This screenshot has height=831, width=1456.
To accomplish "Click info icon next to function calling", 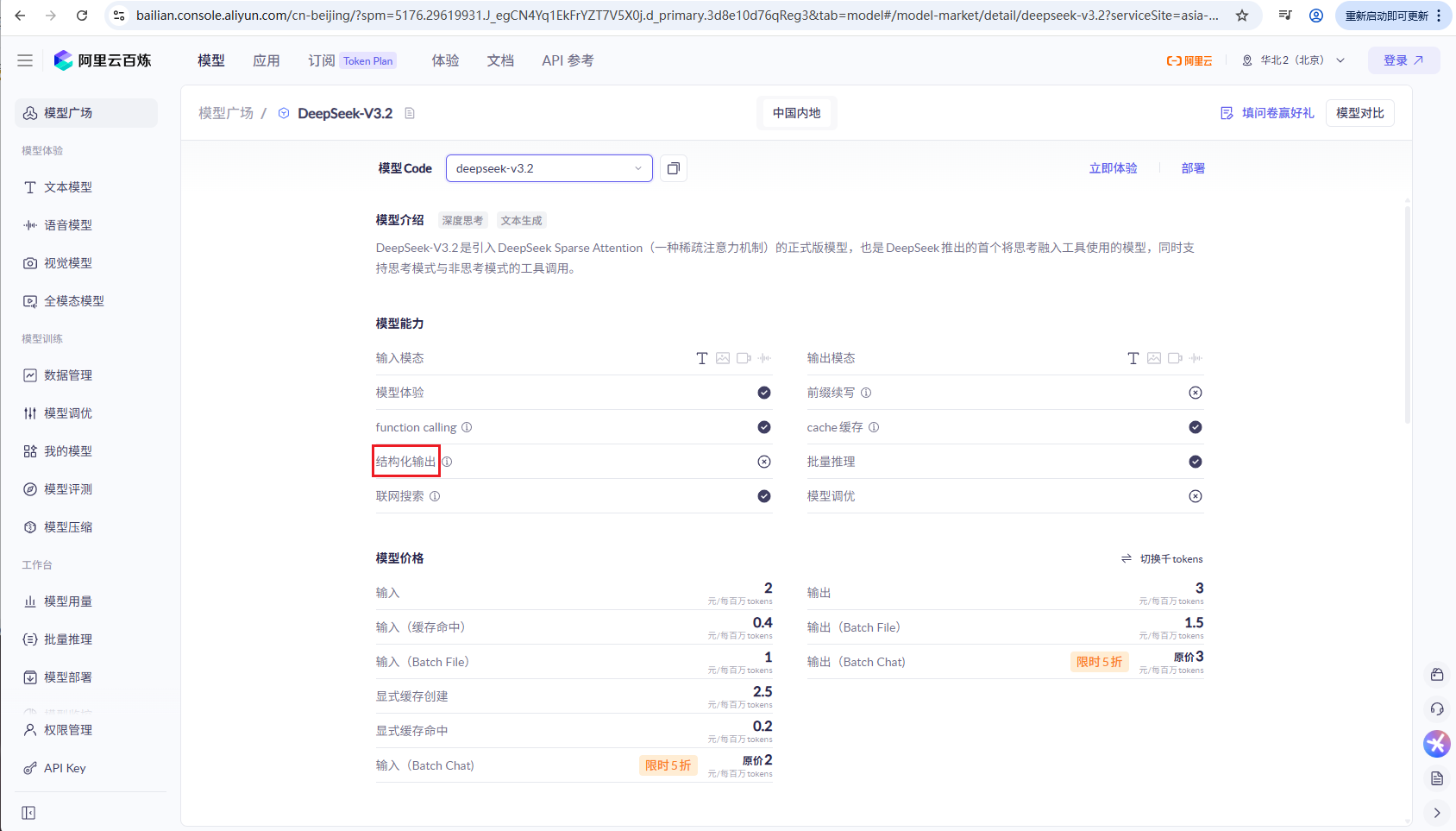I will [467, 427].
